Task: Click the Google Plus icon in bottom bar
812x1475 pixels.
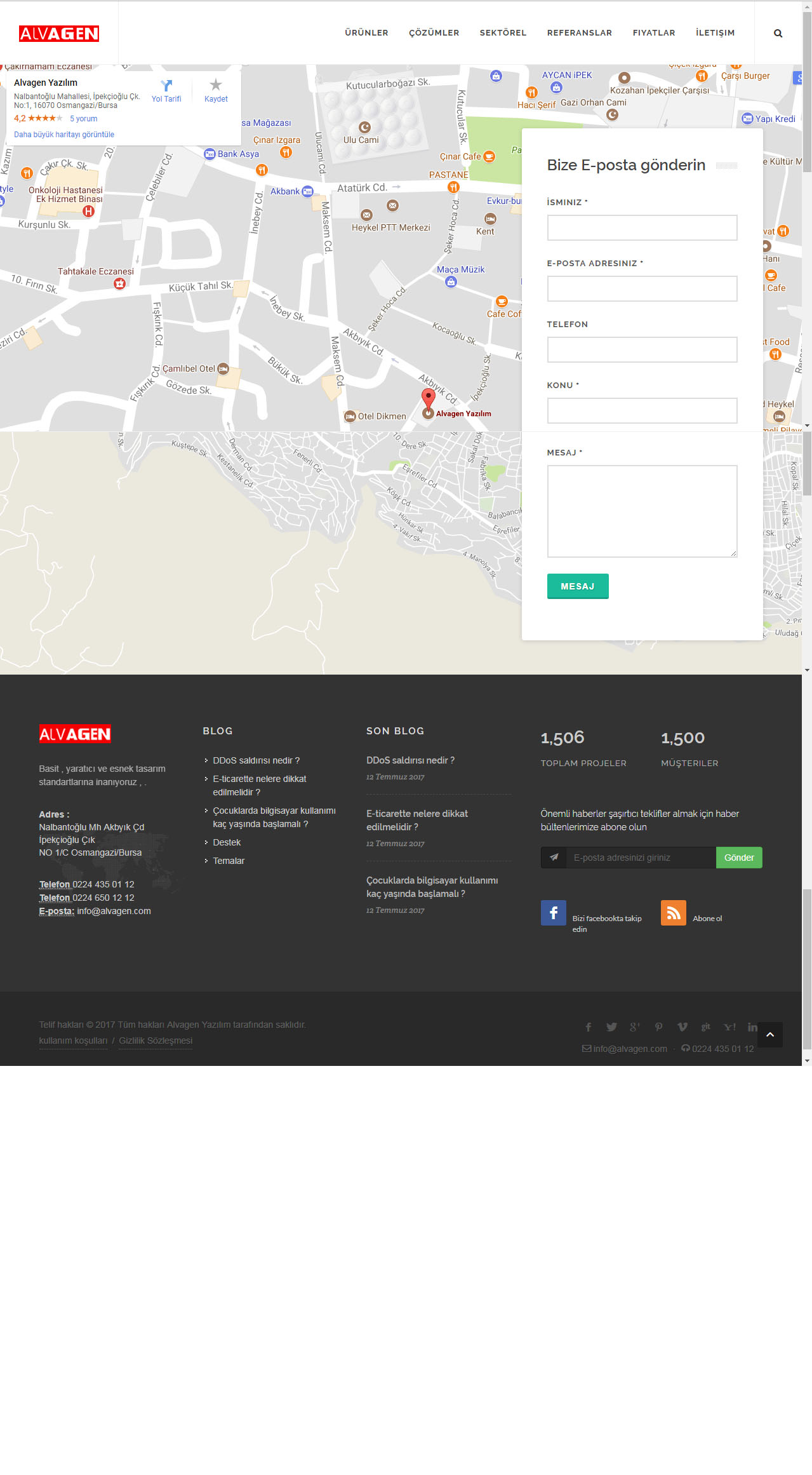Action: click(634, 1027)
